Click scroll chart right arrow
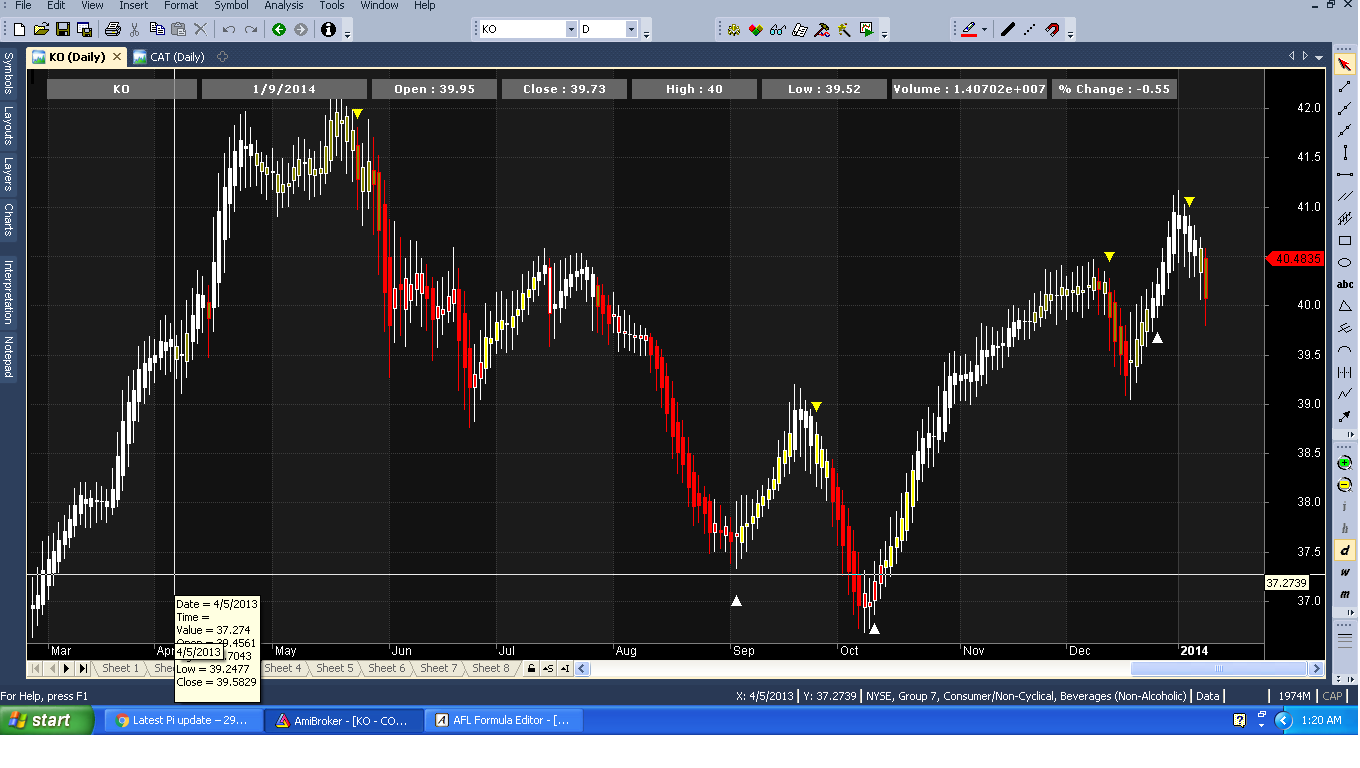 [1317, 668]
